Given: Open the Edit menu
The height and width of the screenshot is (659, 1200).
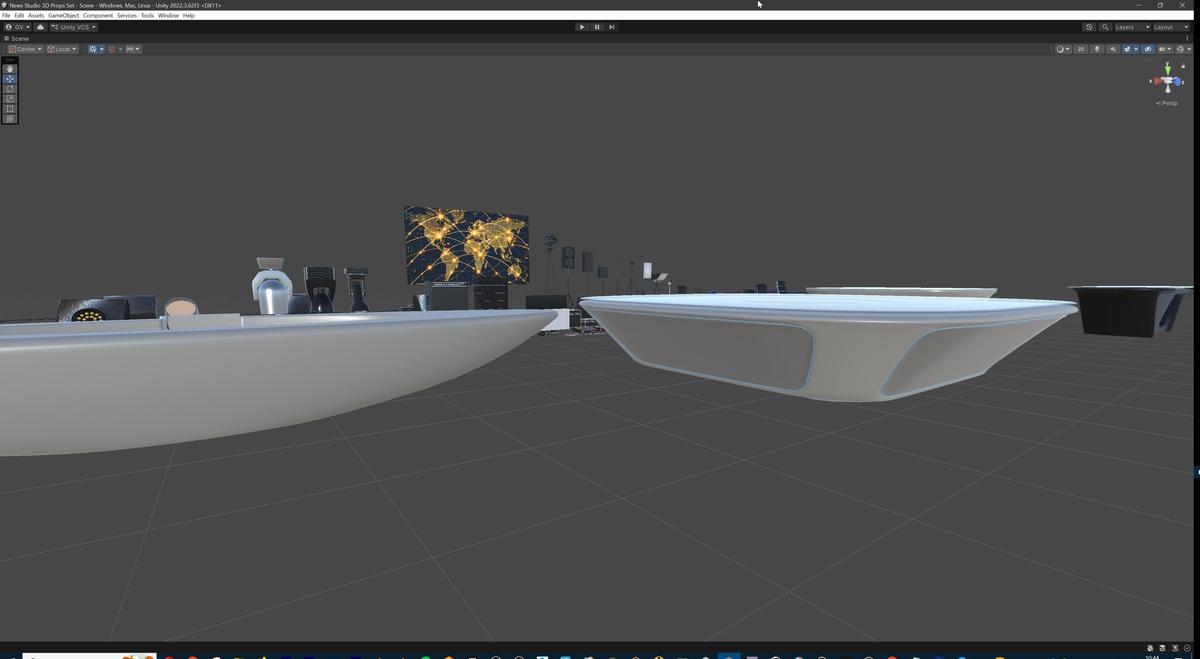Looking at the screenshot, I should click(x=19, y=15).
